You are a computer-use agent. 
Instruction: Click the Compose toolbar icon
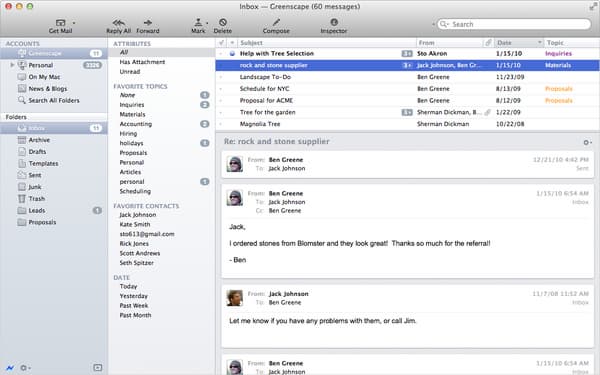276,22
